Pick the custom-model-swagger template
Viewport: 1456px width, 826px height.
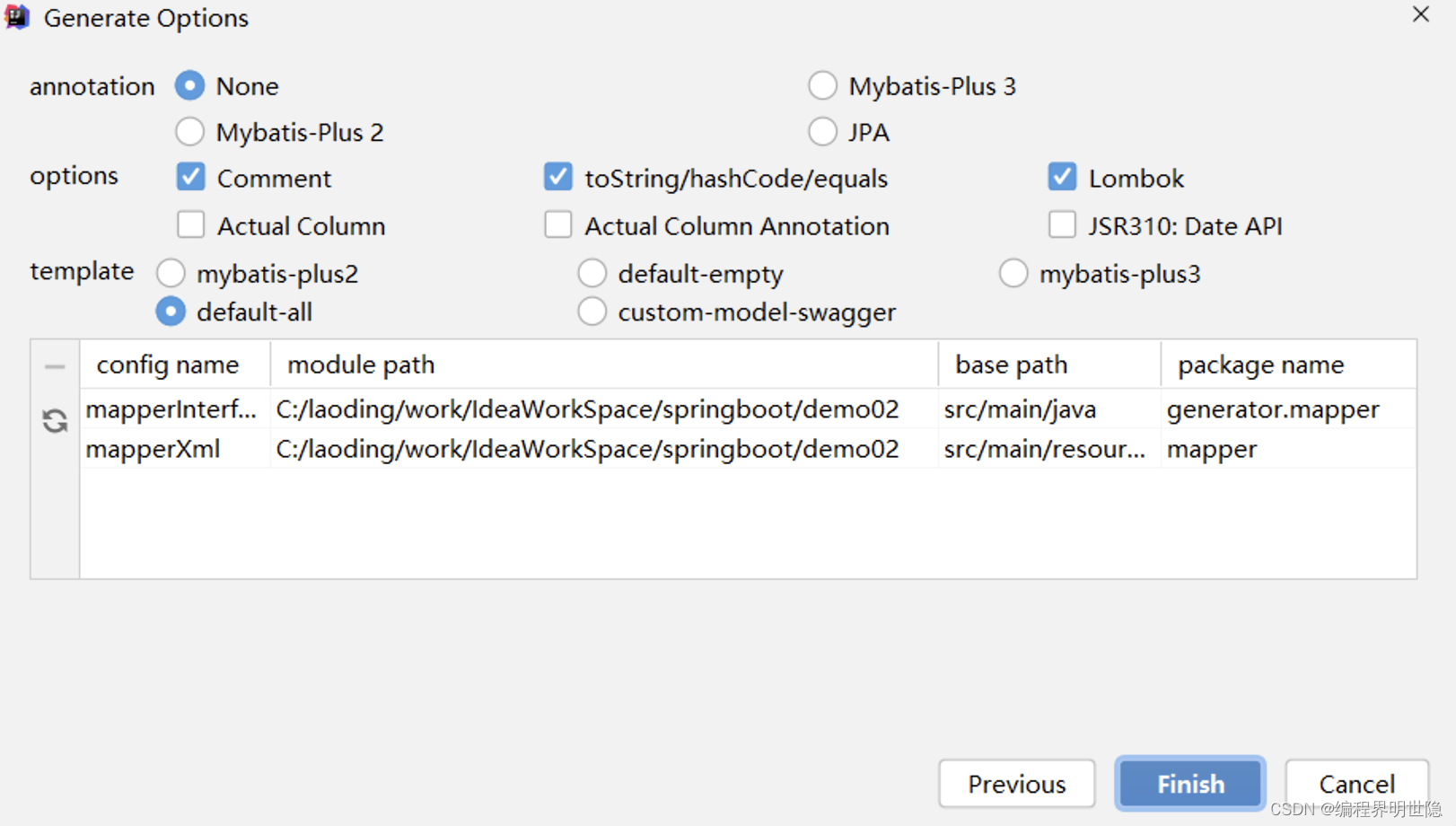click(x=592, y=312)
